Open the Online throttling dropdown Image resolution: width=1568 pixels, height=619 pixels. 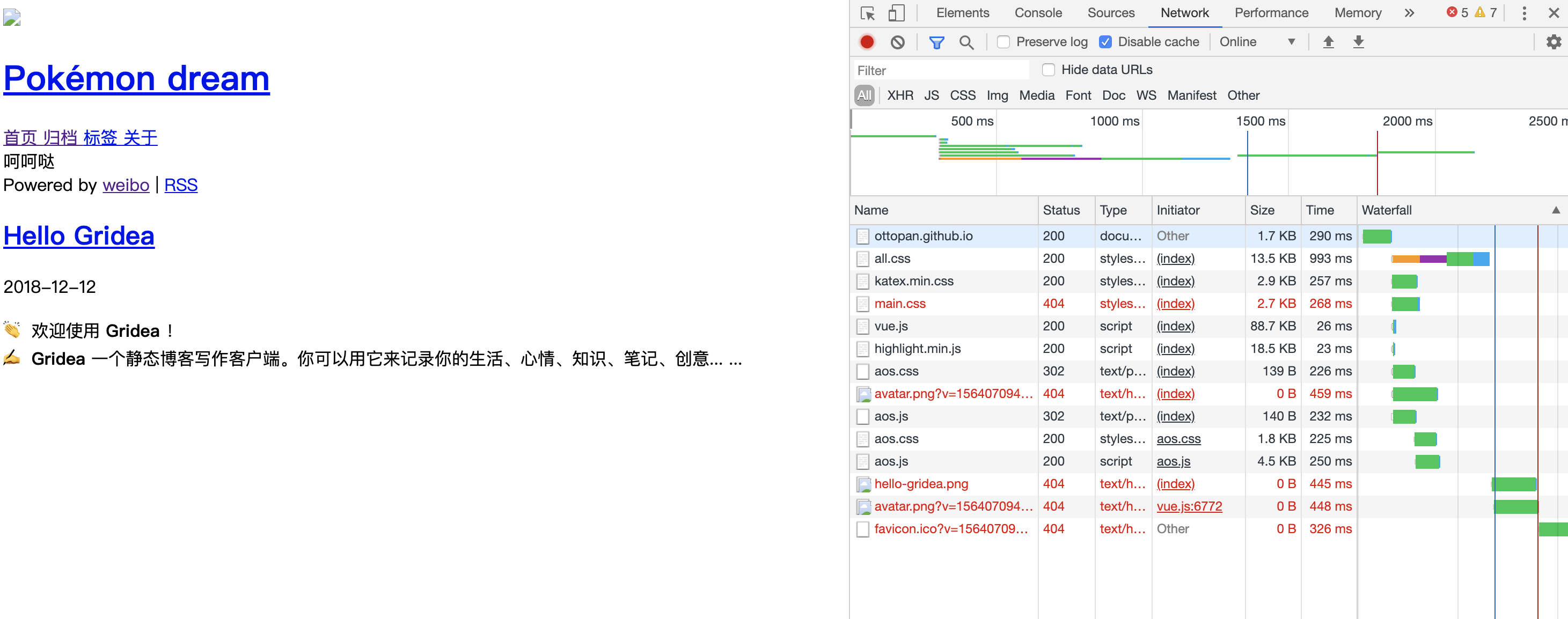tap(1257, 42)
